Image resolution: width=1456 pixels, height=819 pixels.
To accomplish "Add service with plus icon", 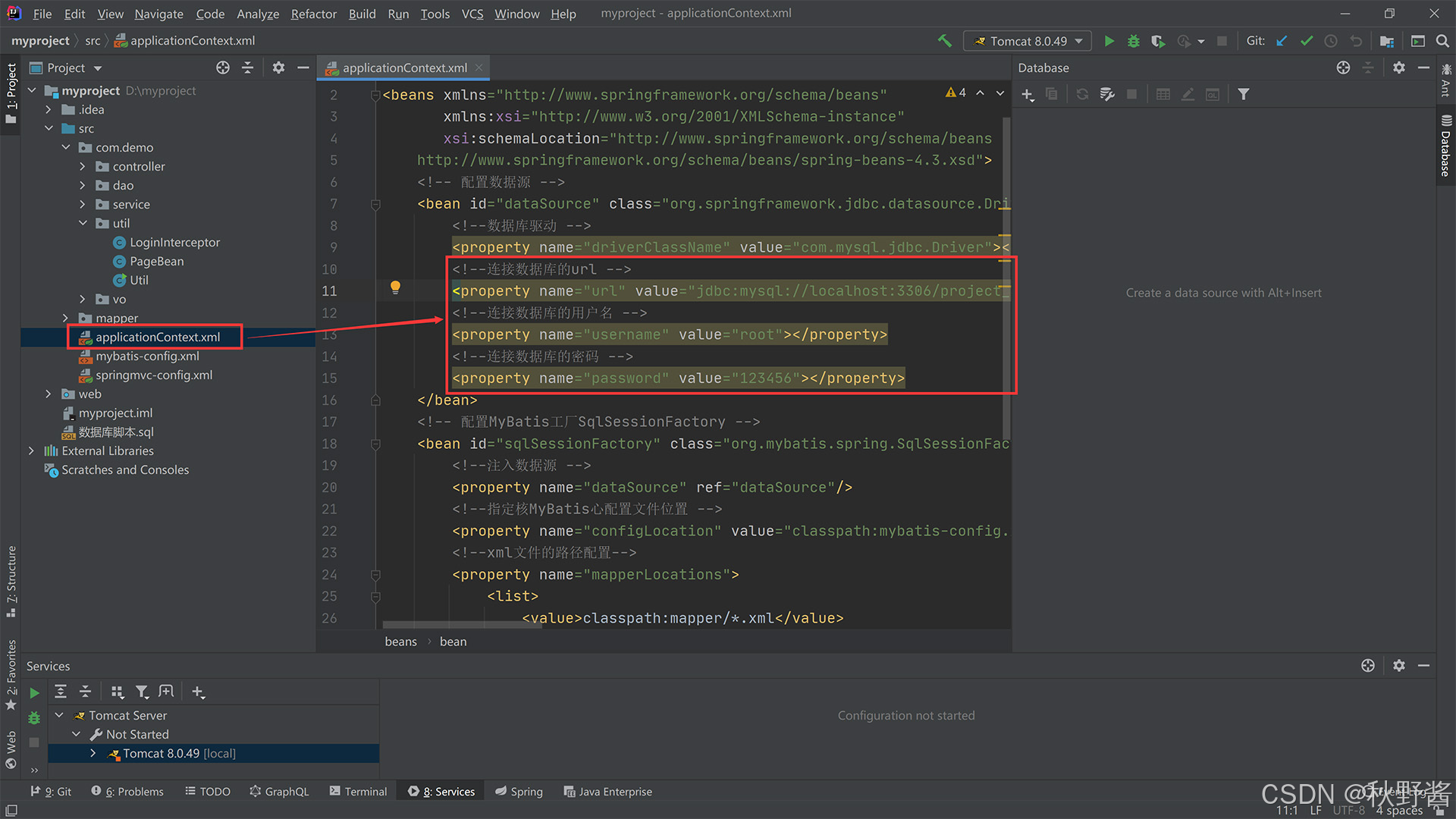I will pos(198,692).
